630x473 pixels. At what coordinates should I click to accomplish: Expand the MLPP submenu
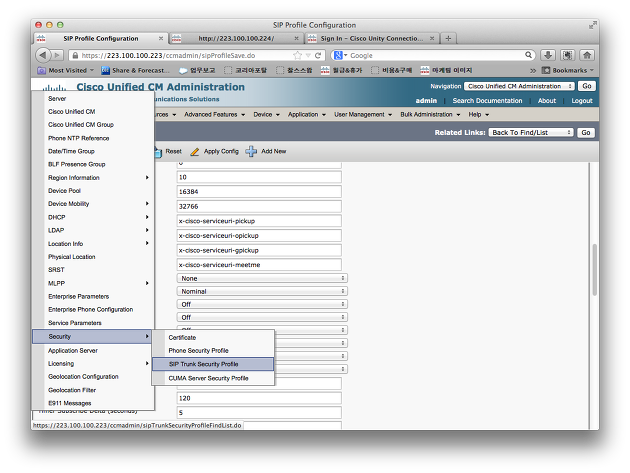click(93, 283)
